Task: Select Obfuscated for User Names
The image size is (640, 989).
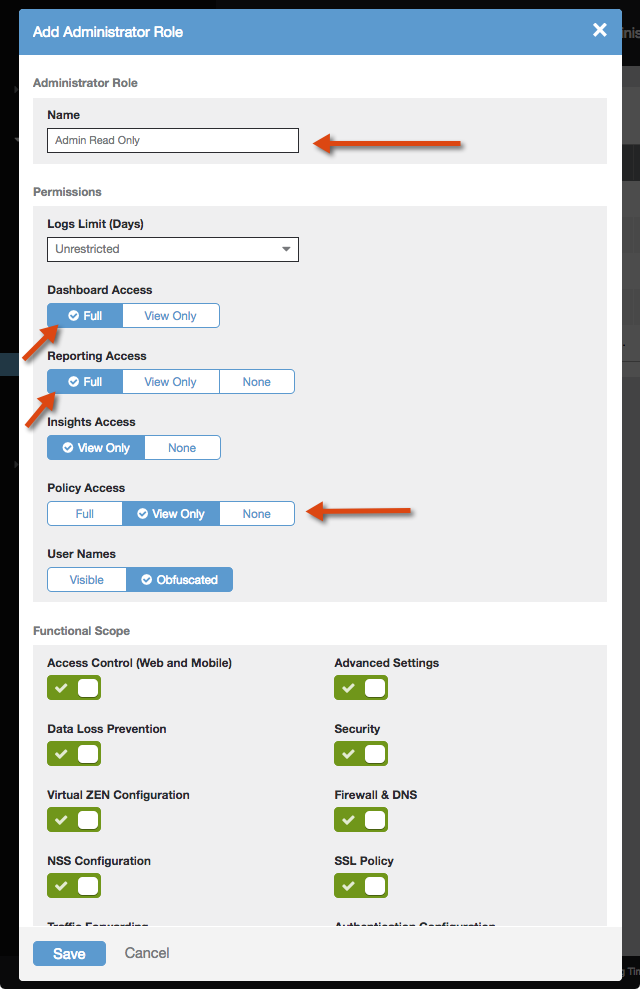Action: 179,580
